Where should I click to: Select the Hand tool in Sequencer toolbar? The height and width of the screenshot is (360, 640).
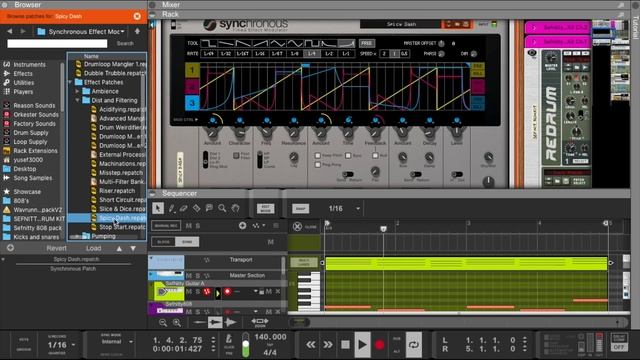(x=236, y=208)
